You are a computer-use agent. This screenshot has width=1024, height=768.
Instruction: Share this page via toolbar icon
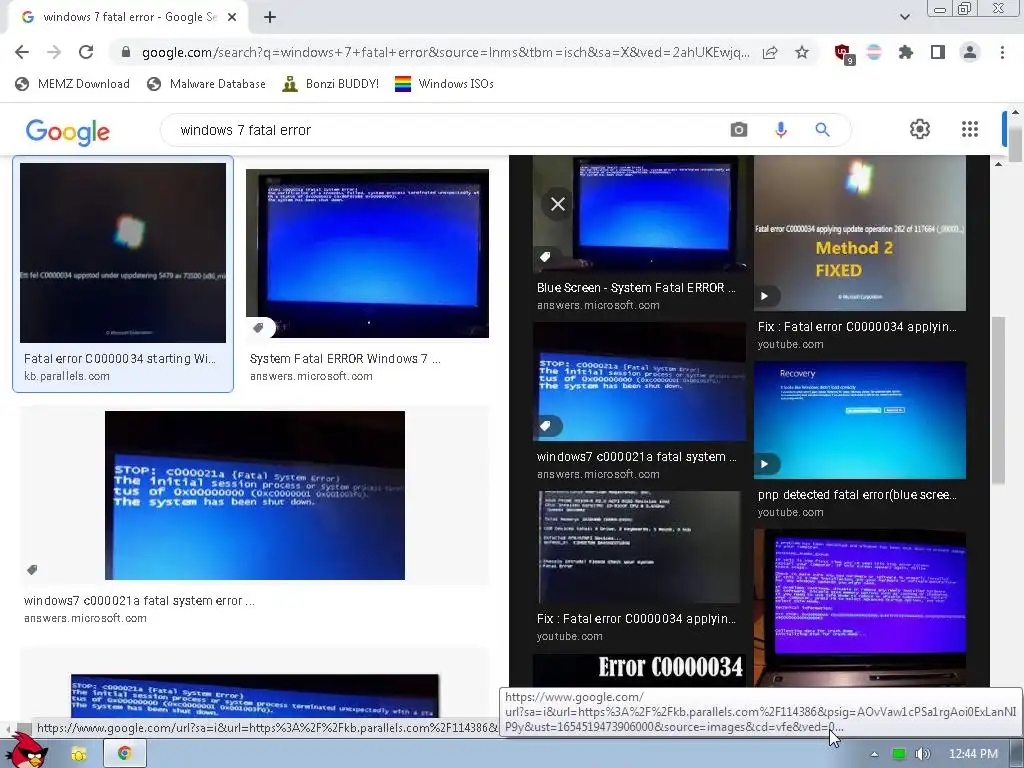771,52
